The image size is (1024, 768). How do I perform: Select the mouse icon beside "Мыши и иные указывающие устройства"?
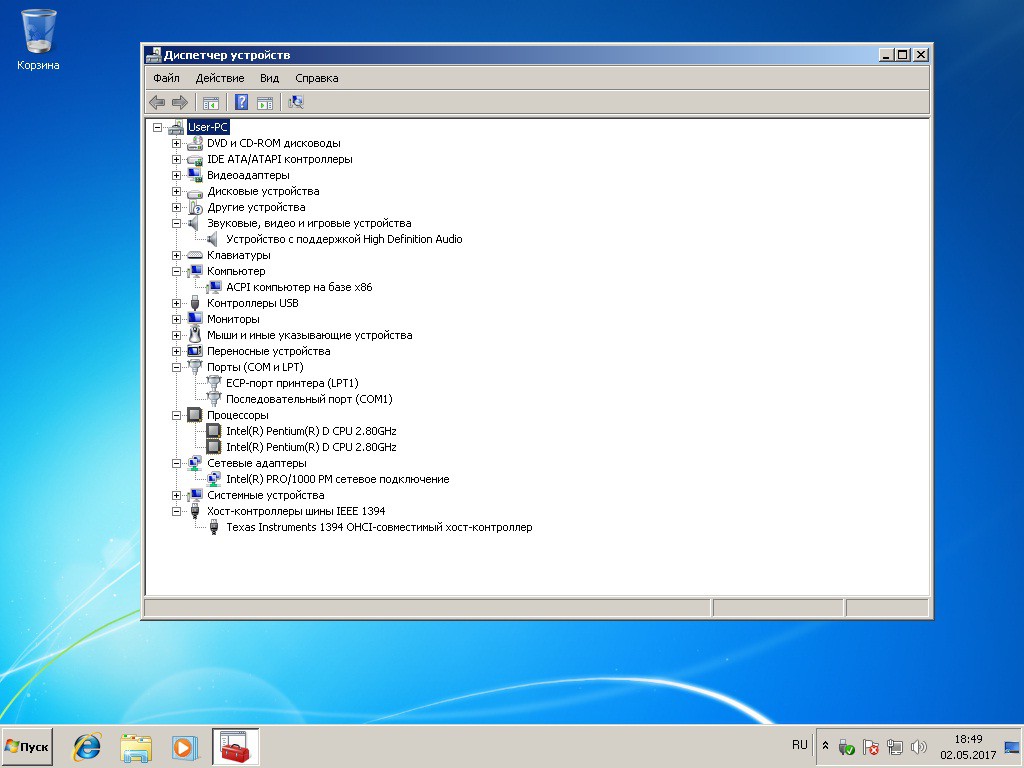coord(195,335)
